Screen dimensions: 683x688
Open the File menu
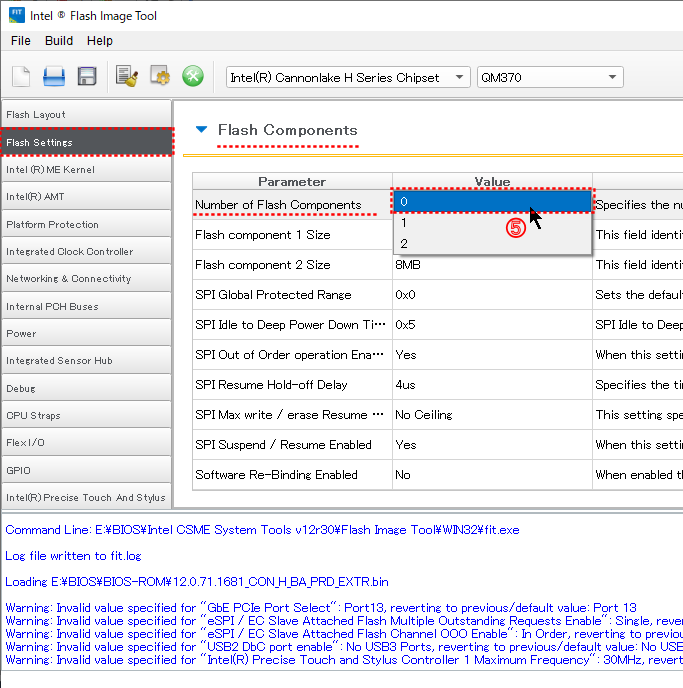coord(21,41)
